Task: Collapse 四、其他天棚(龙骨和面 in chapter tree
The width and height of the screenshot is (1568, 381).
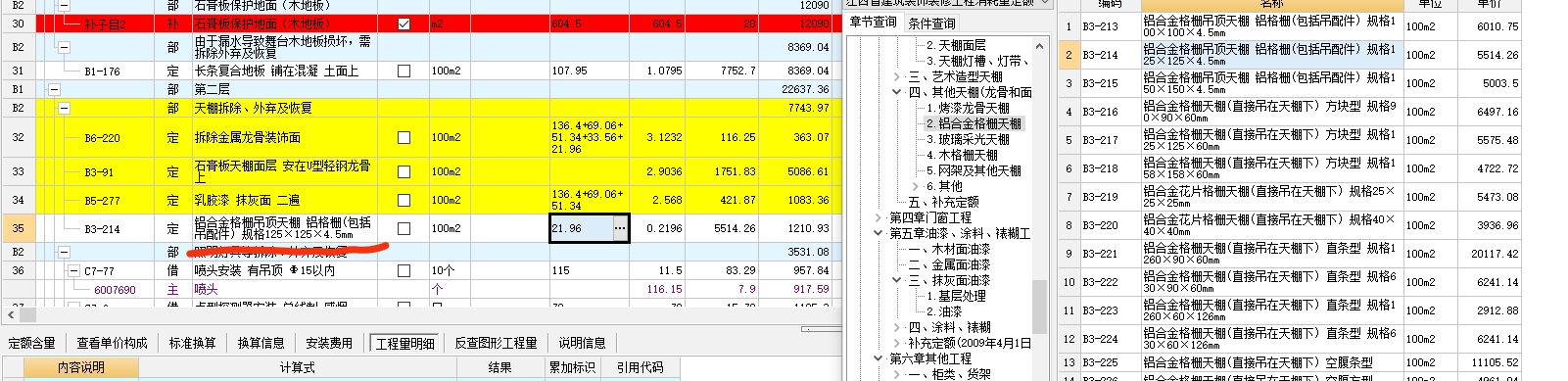Action: 896,92
